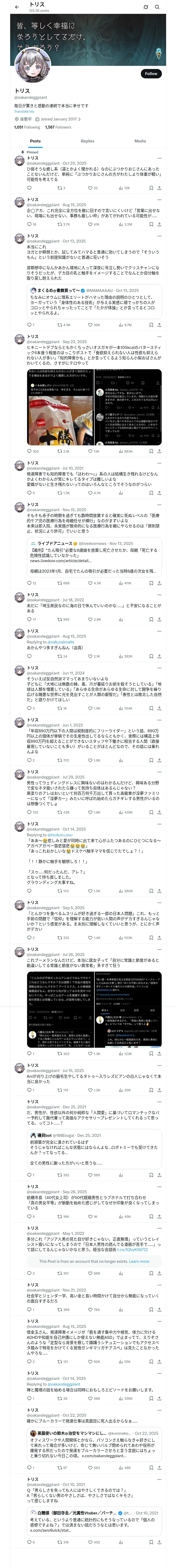Click the Translate bio link
Viewport: 176px width, 1568px height.
click(24, 111)
